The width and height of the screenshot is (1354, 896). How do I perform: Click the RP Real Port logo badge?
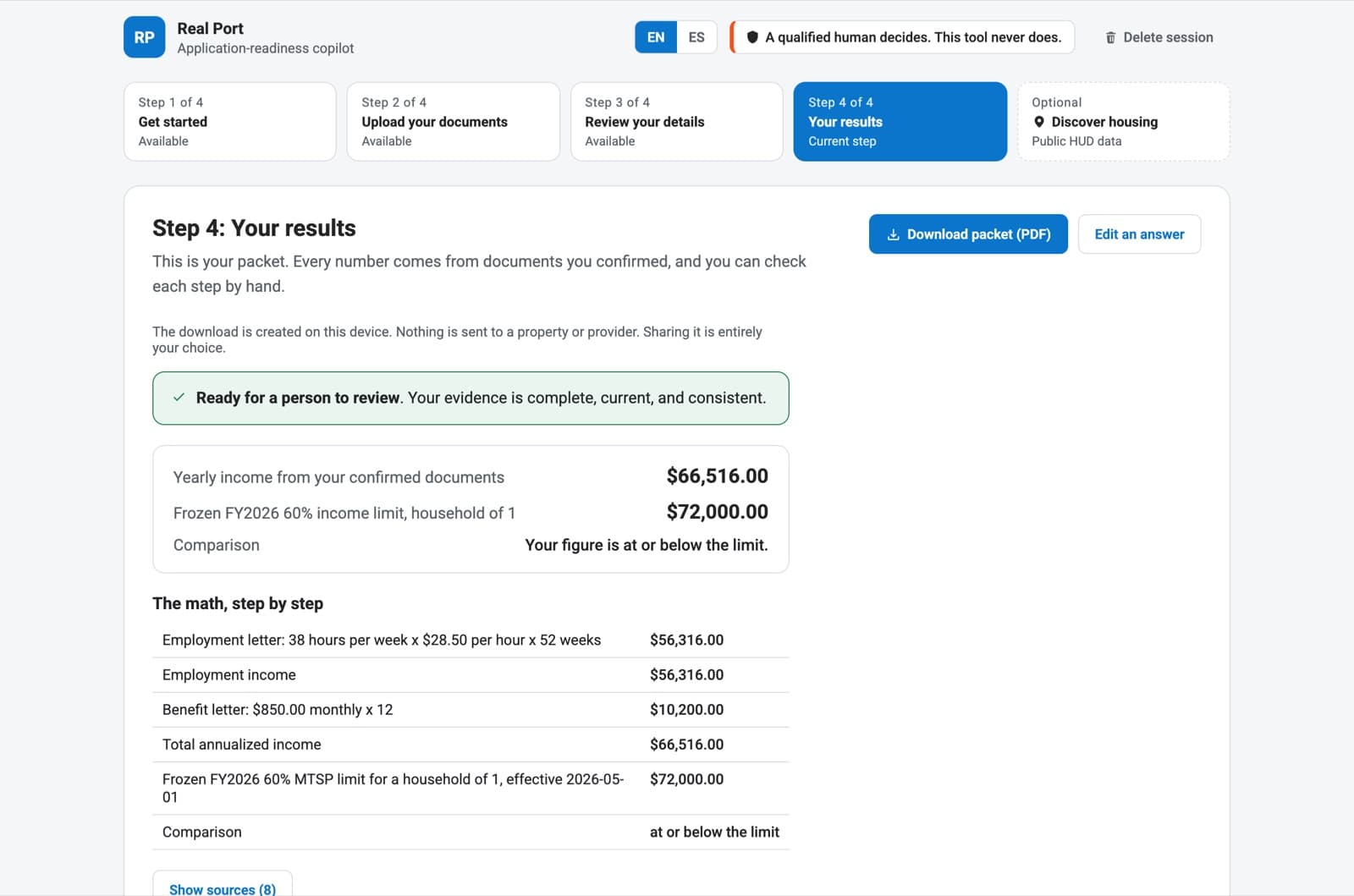(144, 37)
